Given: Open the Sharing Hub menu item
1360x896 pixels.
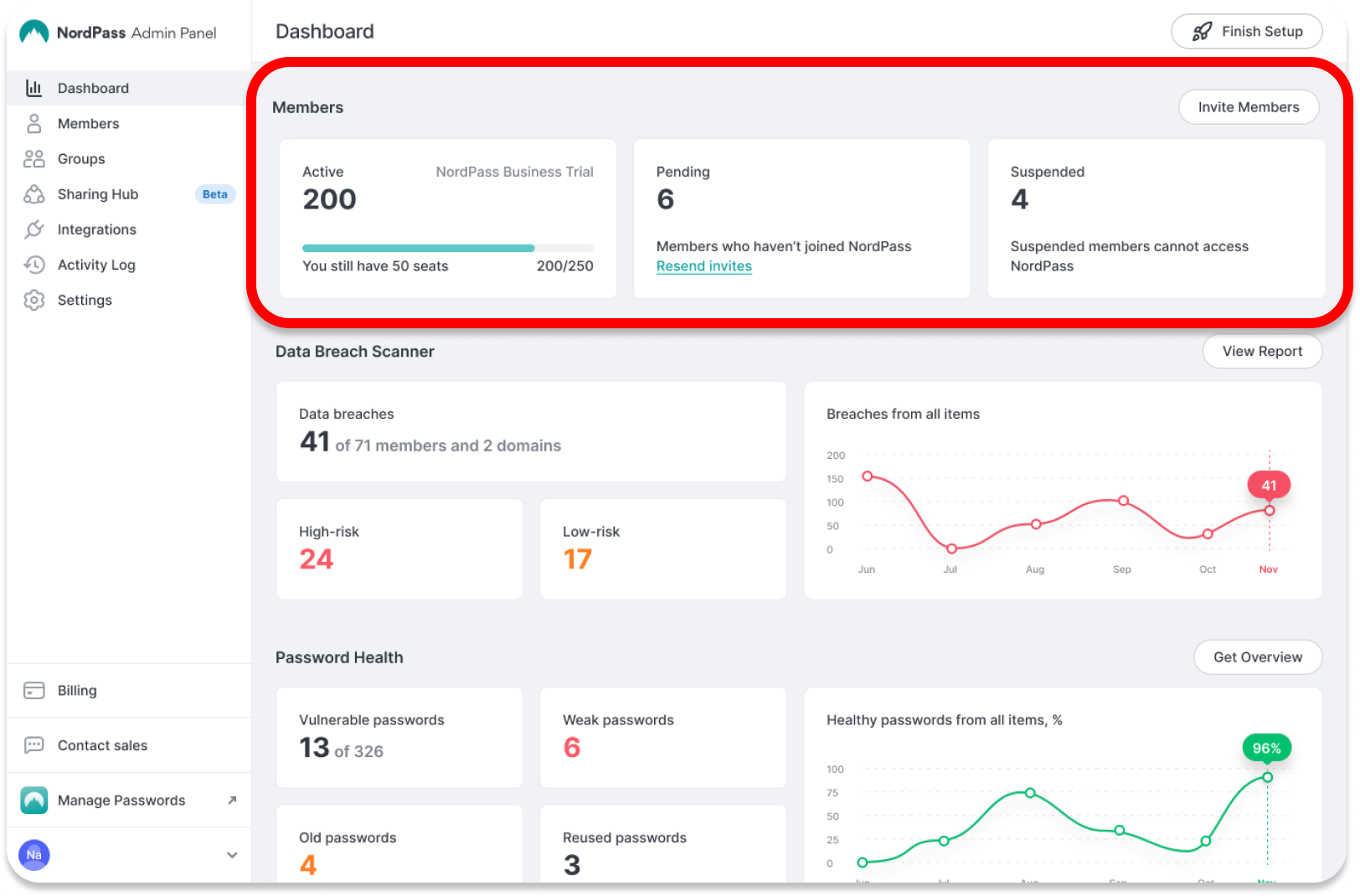Looking at the screenshot, I should (128, 193).
